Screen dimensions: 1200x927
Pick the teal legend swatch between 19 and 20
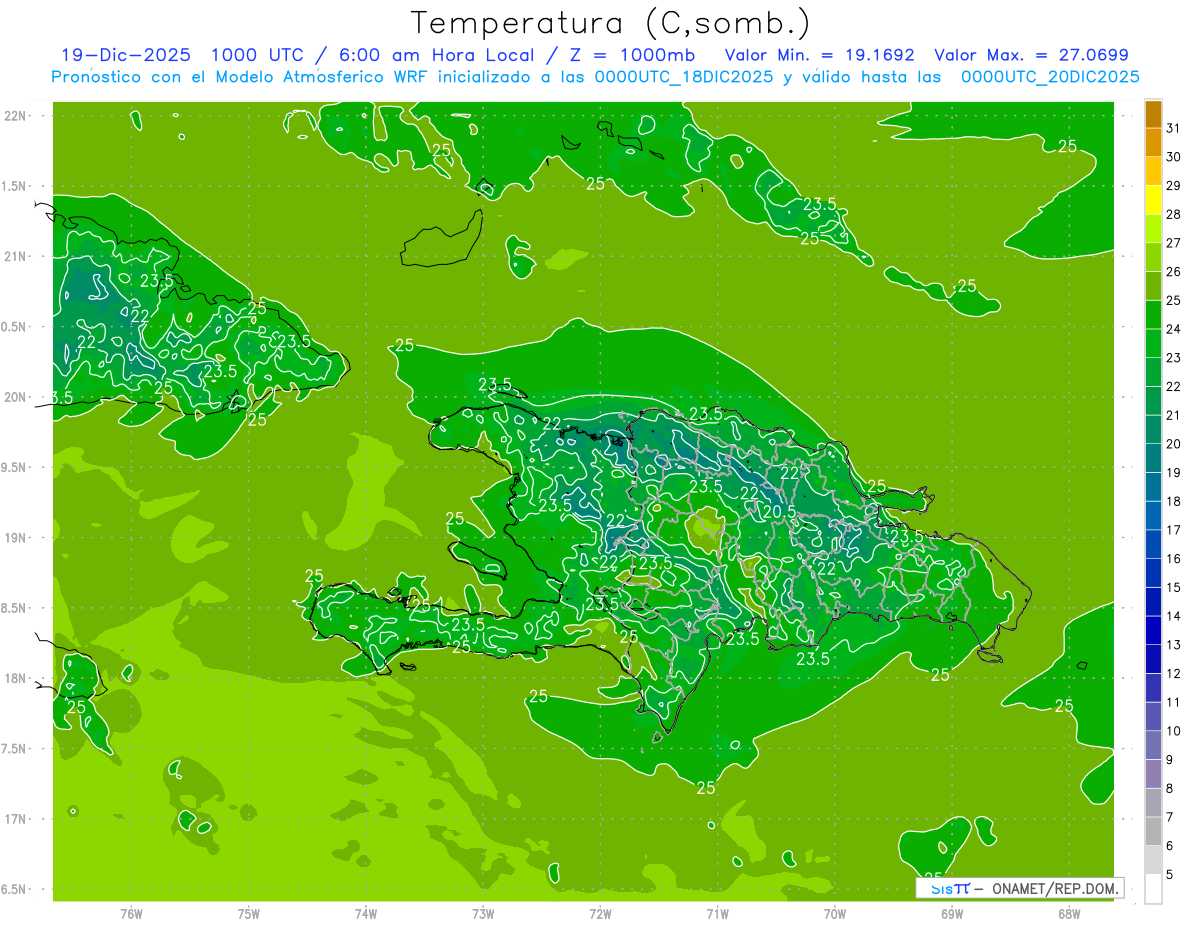[x=1153, y=459]
